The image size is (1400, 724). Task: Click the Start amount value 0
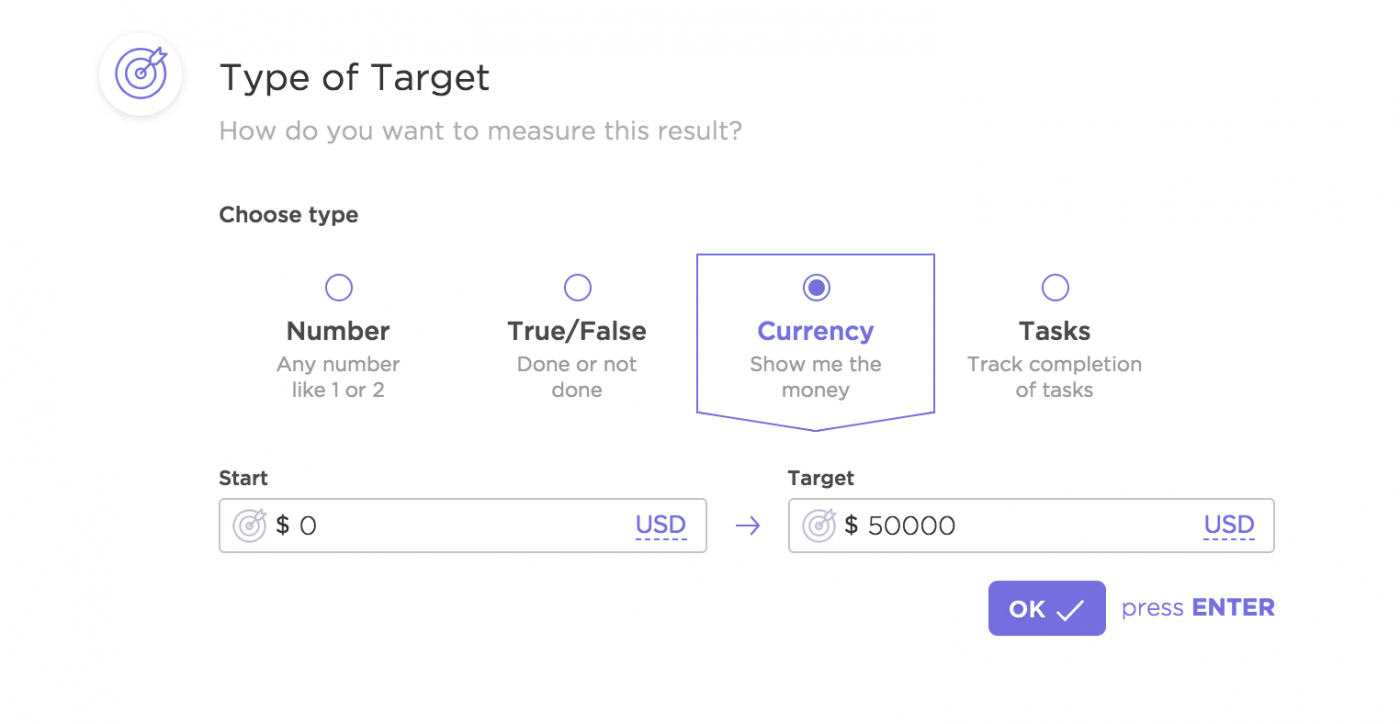click(308, 526)
